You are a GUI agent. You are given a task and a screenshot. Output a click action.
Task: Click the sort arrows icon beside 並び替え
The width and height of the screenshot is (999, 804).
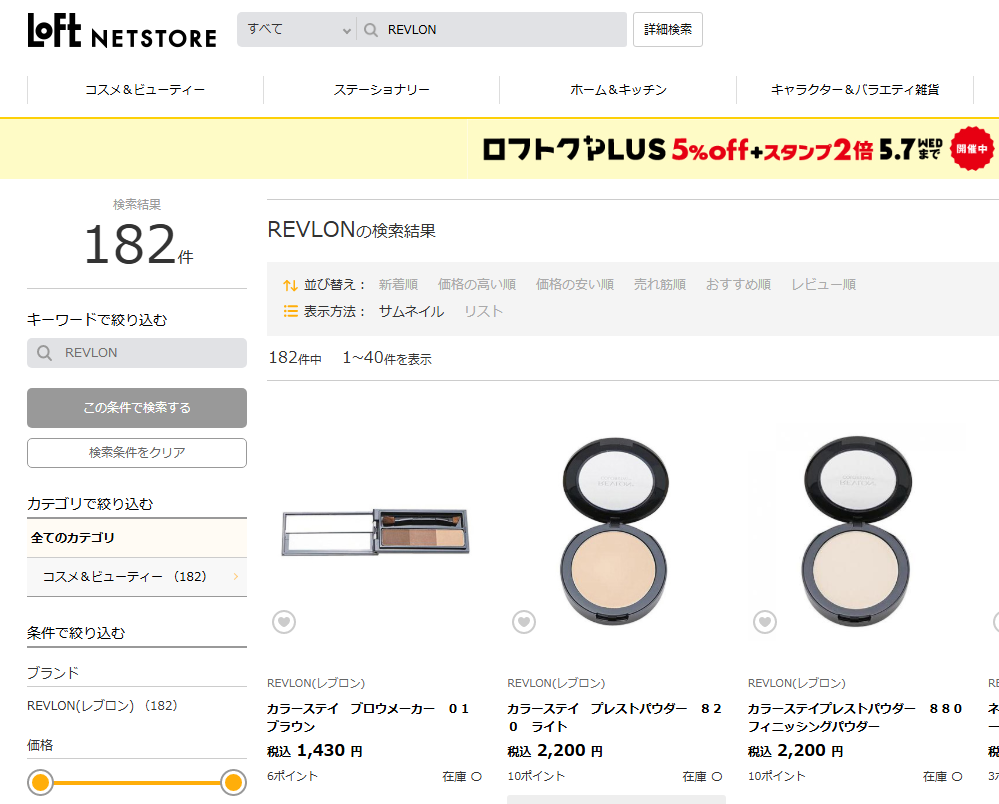tap(291, 285)
